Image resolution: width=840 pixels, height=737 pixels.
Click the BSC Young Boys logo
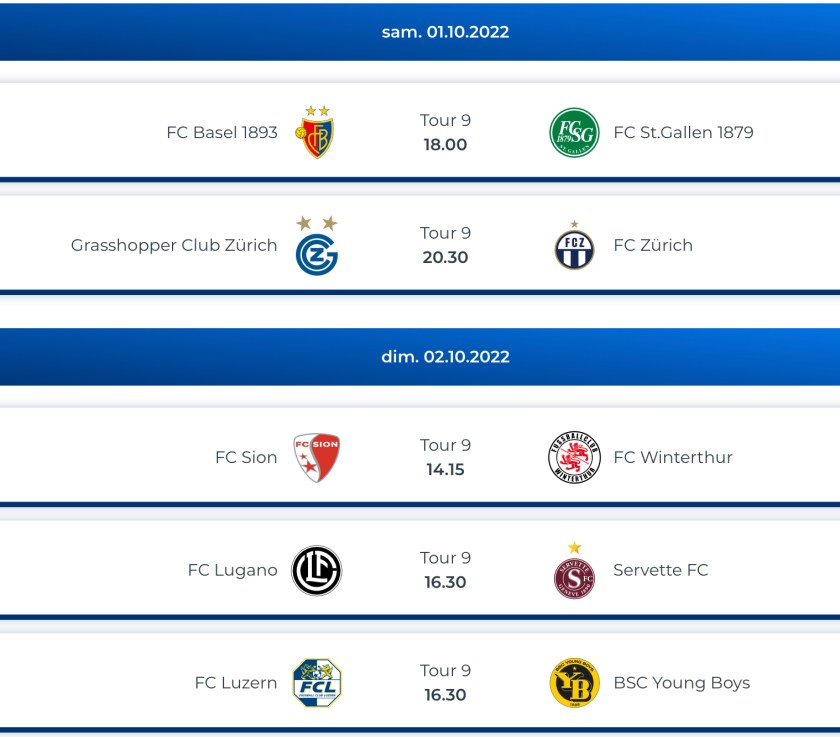pyautogui.click(x=574, y=683)
